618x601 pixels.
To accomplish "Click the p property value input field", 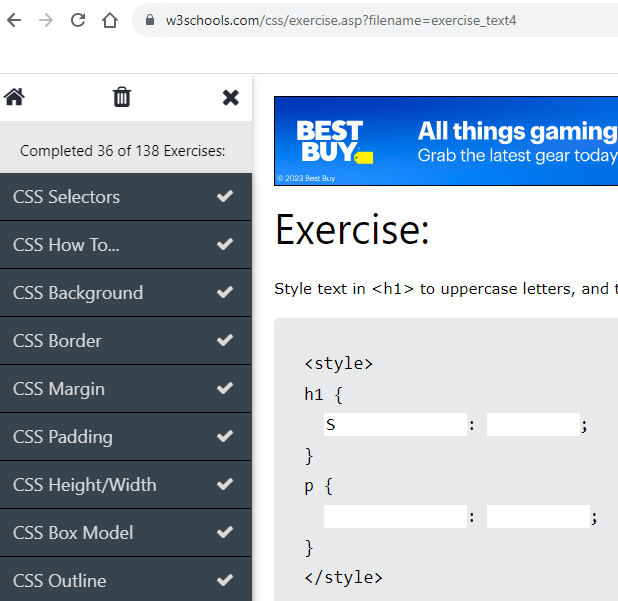I will pyautogui.click(x=538, y=517).
